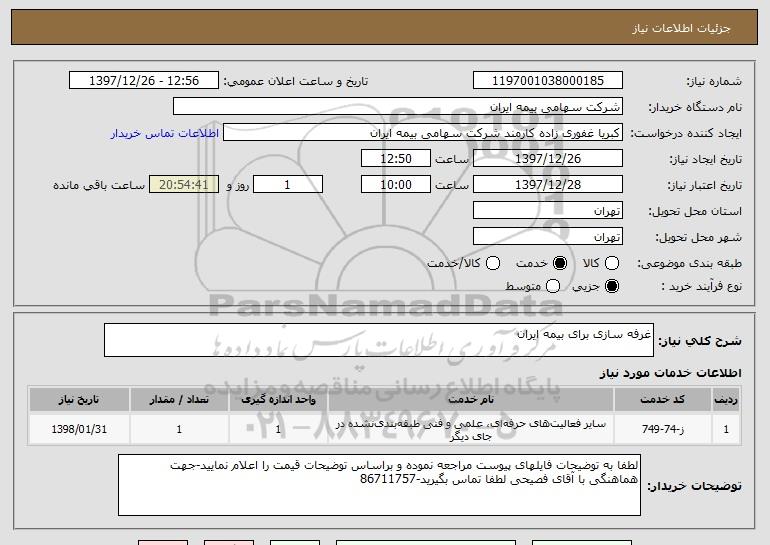
Task: Click public announcement date field 12:56
Action: pos(144,81)
